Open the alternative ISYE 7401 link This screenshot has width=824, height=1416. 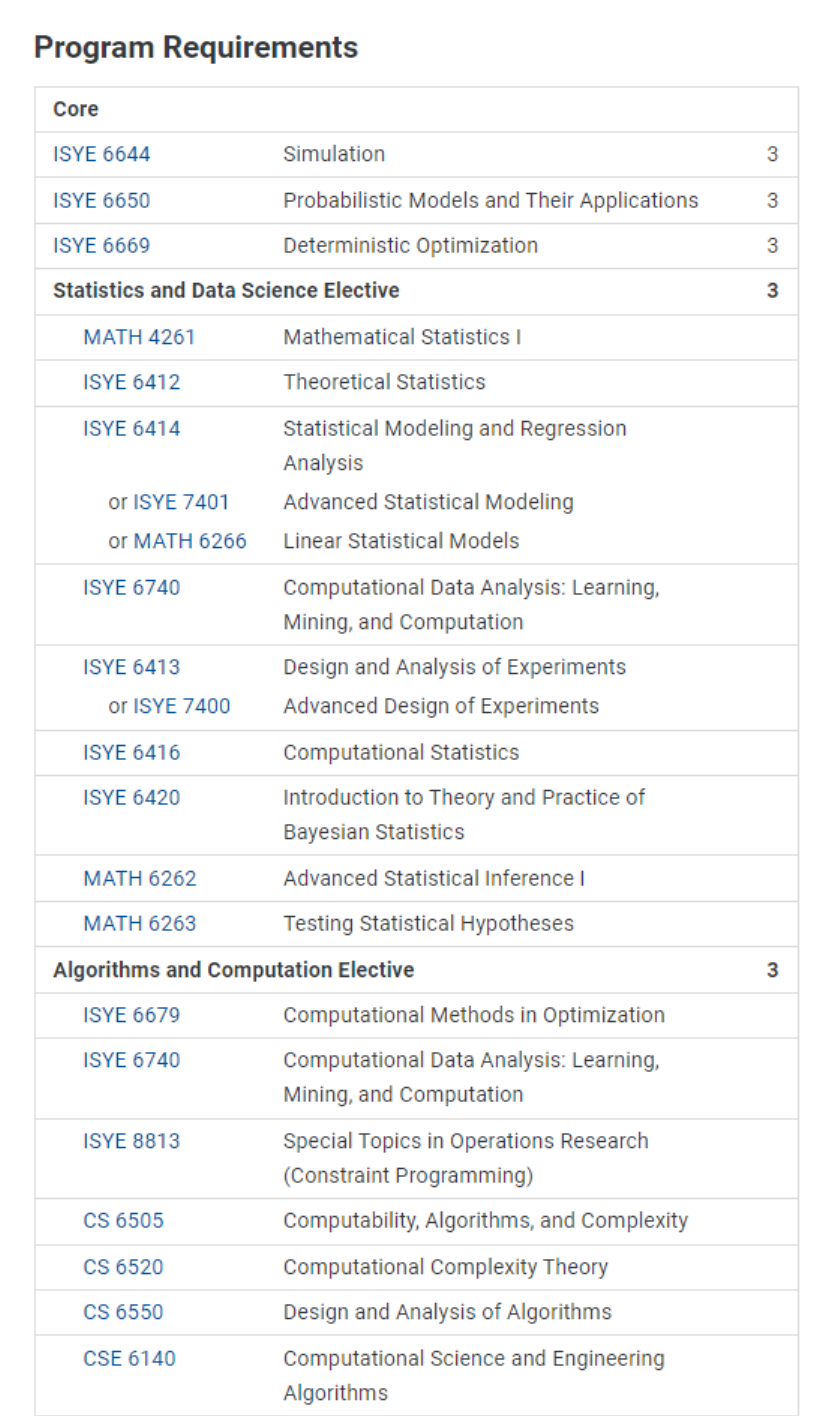click(x=181, y=501)
